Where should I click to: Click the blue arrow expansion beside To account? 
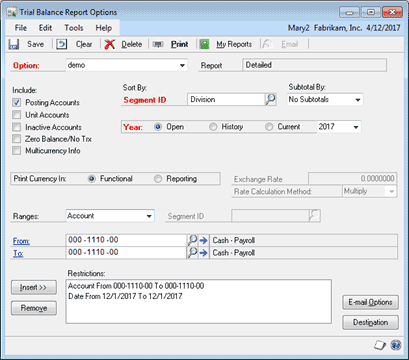pyautogui.click(x=203, y=253)
